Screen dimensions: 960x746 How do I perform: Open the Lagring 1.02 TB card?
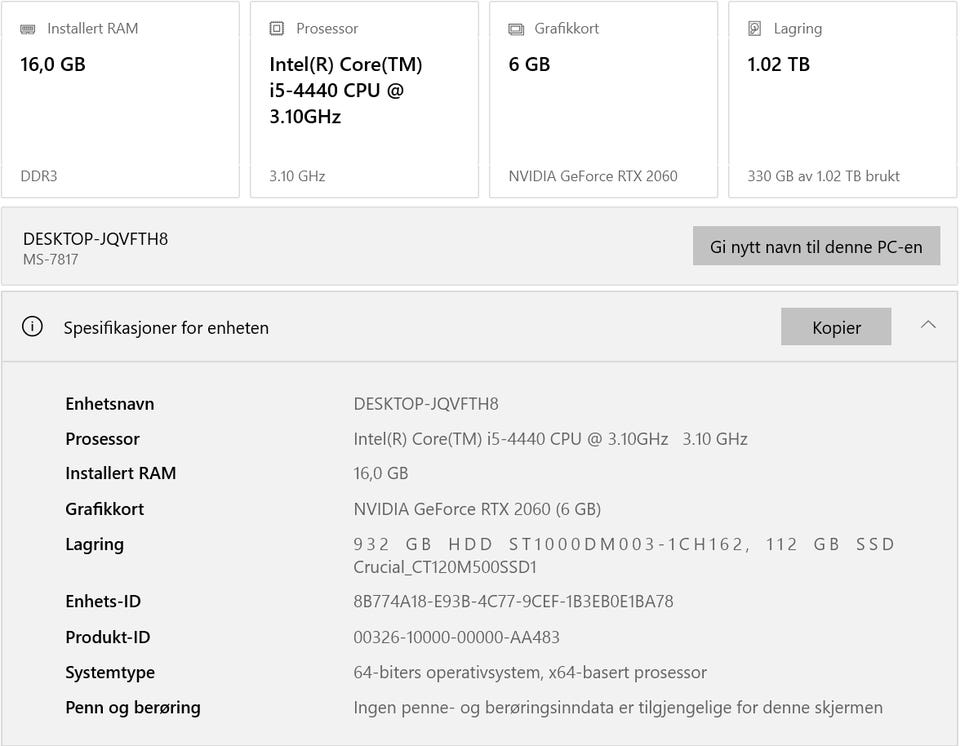coord(842,100)
